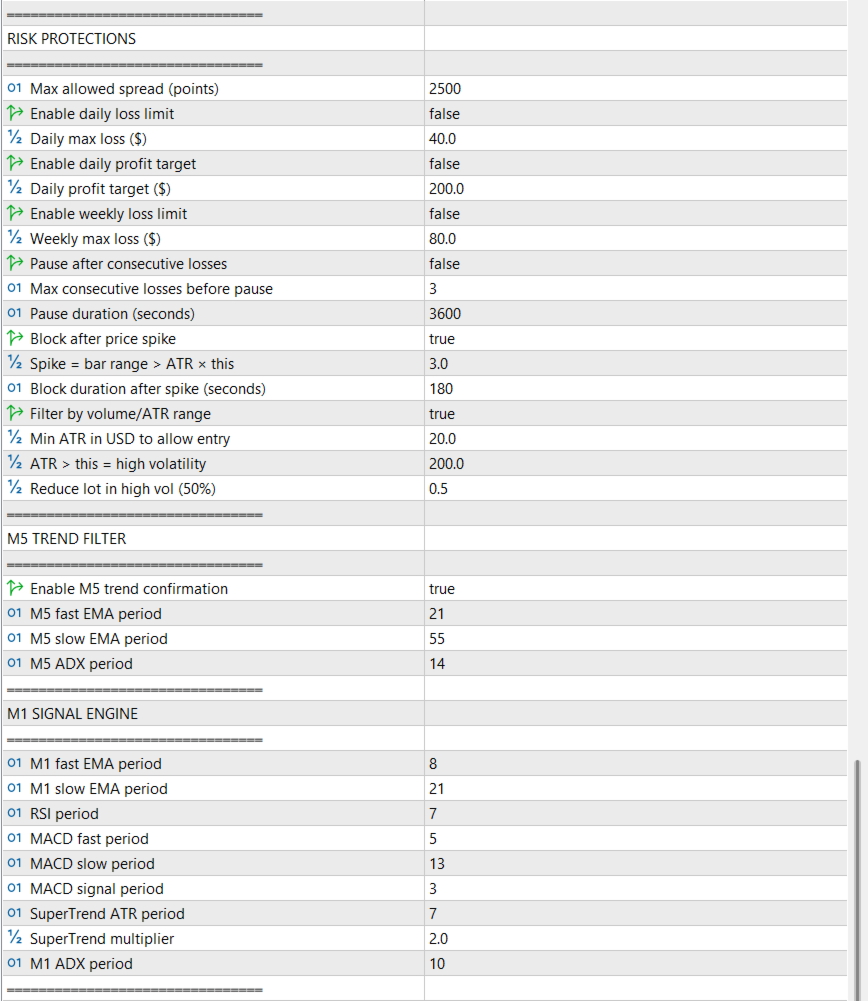
Task: Toggle the Filter by volume/ATR range true value
Action: point(441,414)
